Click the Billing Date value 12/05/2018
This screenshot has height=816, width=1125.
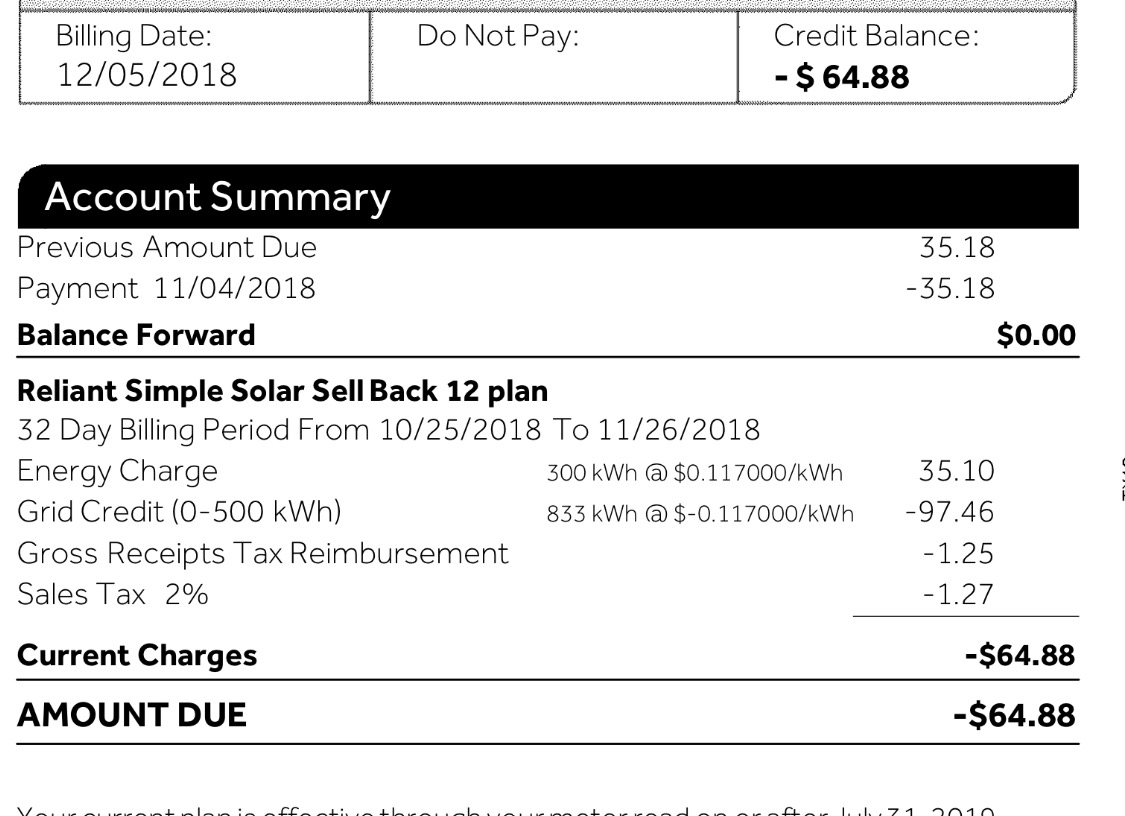pyautogui.click(x=146, y=75)
